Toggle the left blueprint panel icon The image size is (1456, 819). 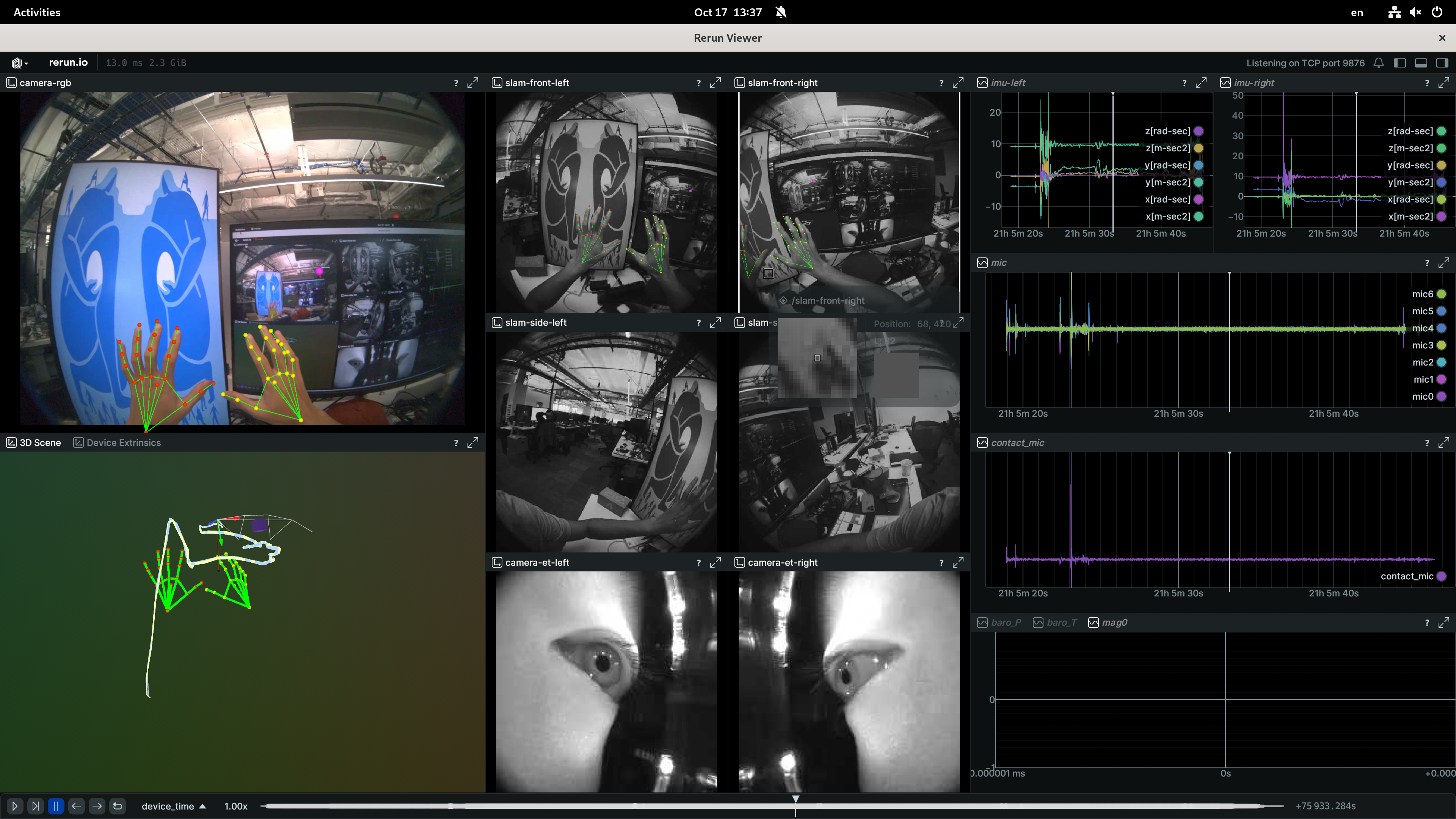(1400, 63)
